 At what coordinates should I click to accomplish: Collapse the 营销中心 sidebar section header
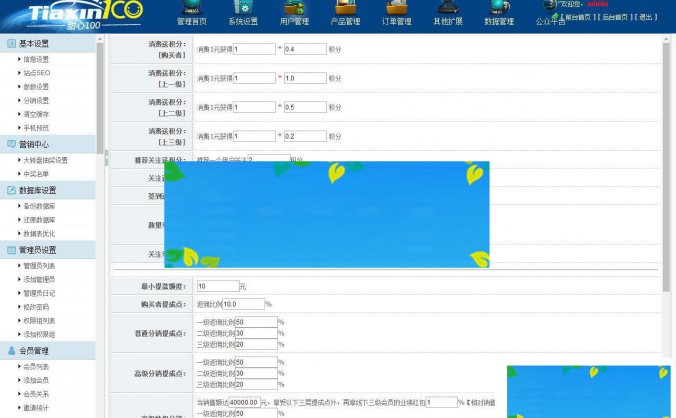(x=48, y=144)
